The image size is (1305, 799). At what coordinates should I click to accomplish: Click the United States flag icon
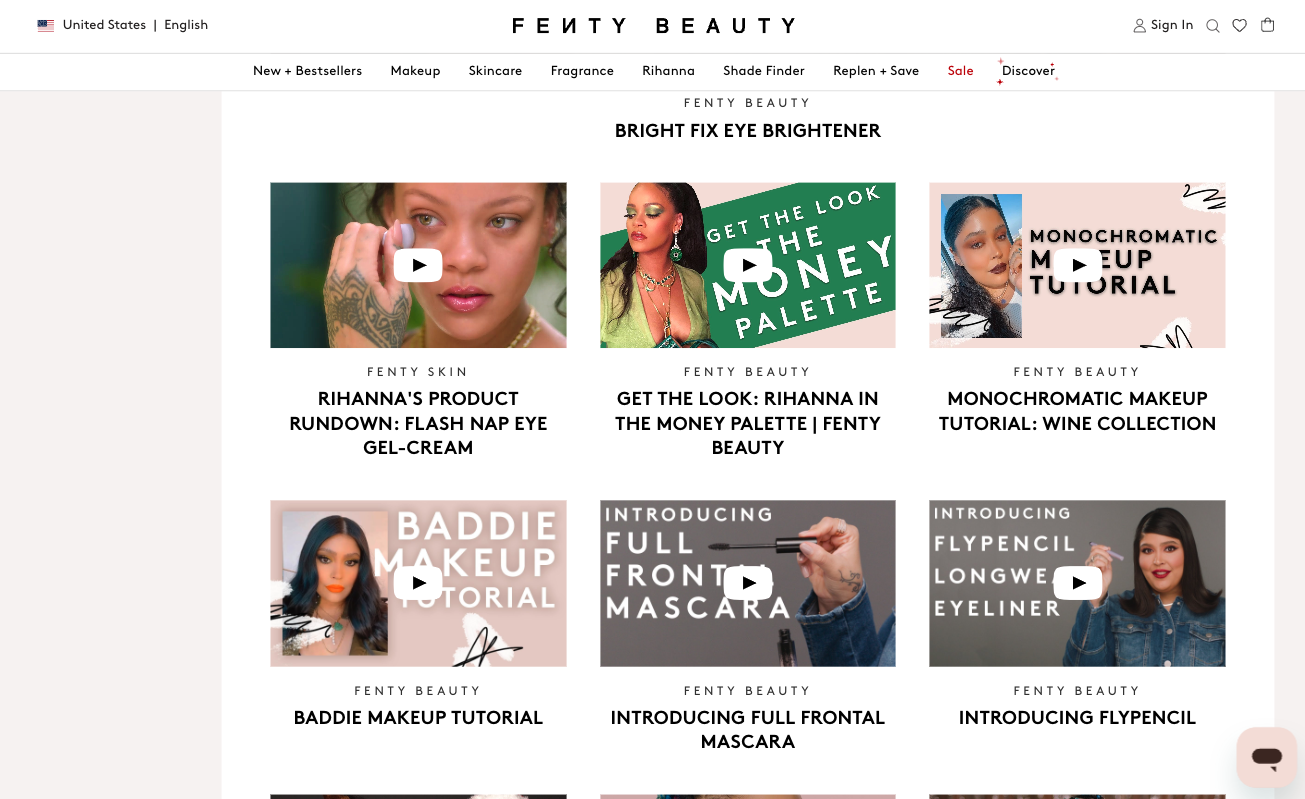[x=46, y=26]
